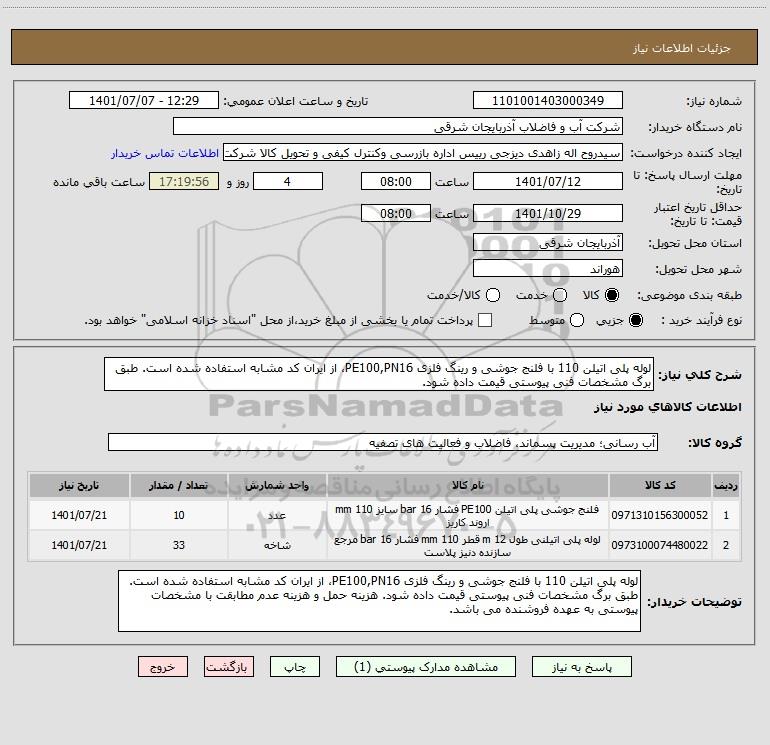
Task: Click the لوله پلی اتیلنی item name
Action: 467,545
